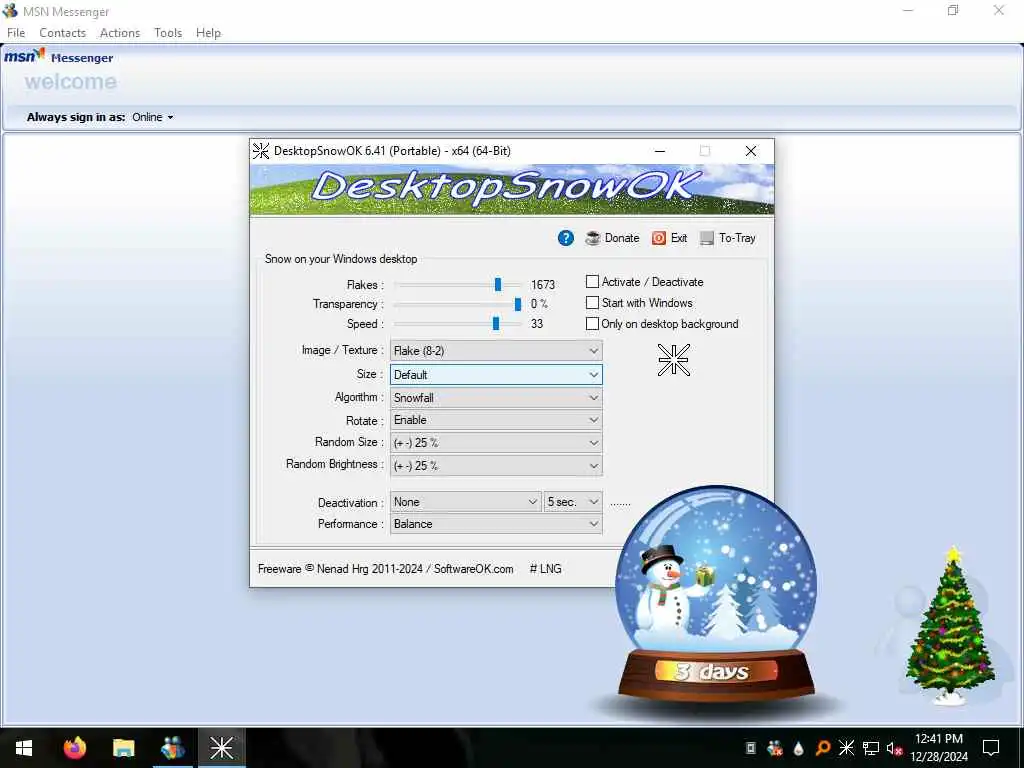Viewport: 1024px width, 768px height.
Task: Open File Explorer from the taskbar
Action: [123, 748]
